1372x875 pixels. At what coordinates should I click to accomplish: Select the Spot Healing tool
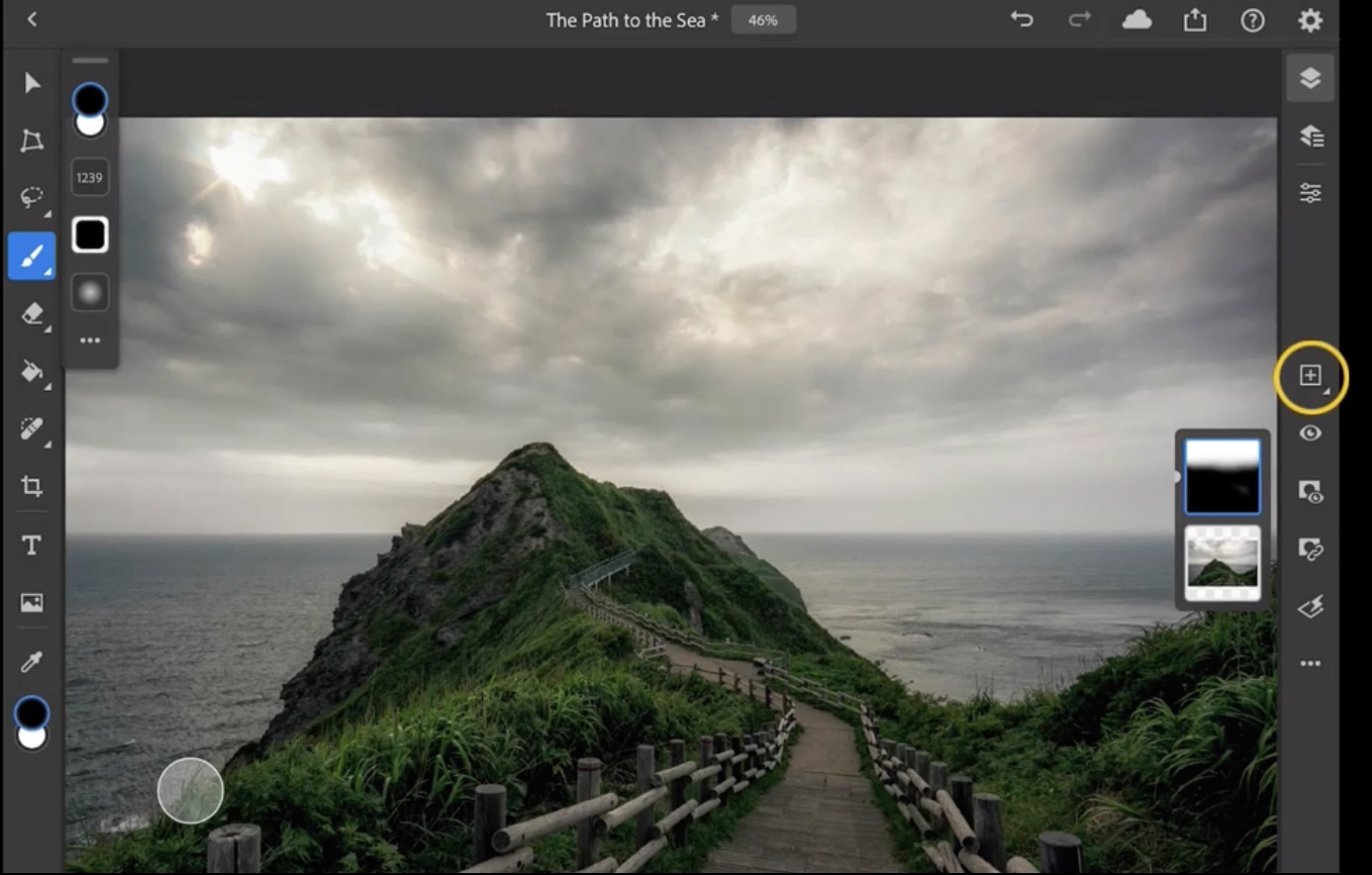pos(32,431)
